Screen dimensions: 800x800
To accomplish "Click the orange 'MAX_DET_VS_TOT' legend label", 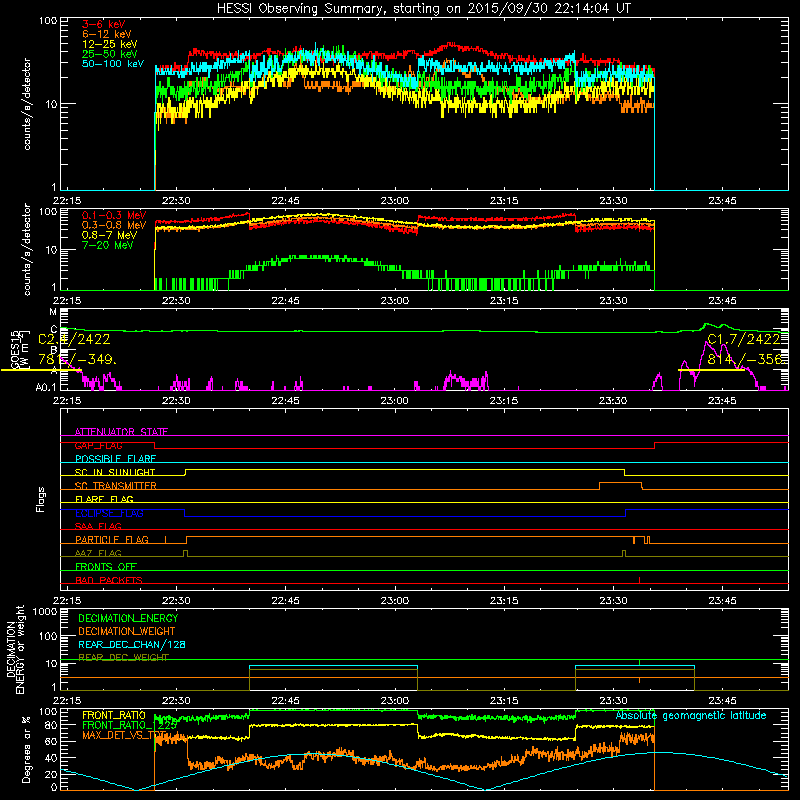I will [x=125, y=735].
